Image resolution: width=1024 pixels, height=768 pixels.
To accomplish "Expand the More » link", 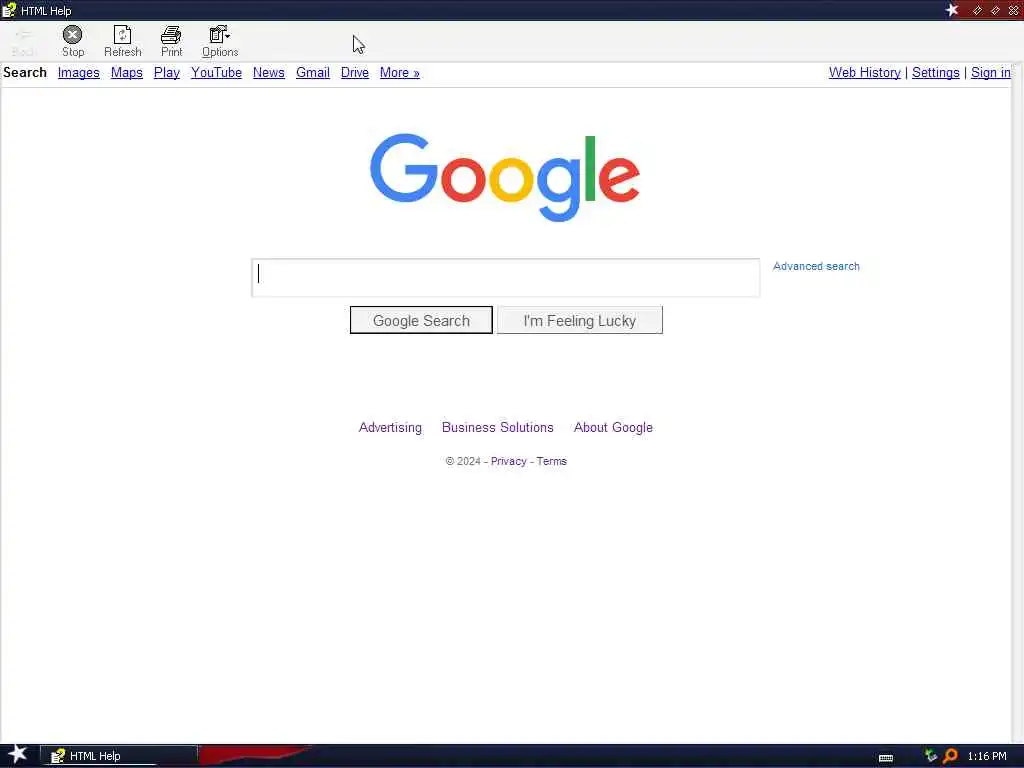I will (400, 72).
